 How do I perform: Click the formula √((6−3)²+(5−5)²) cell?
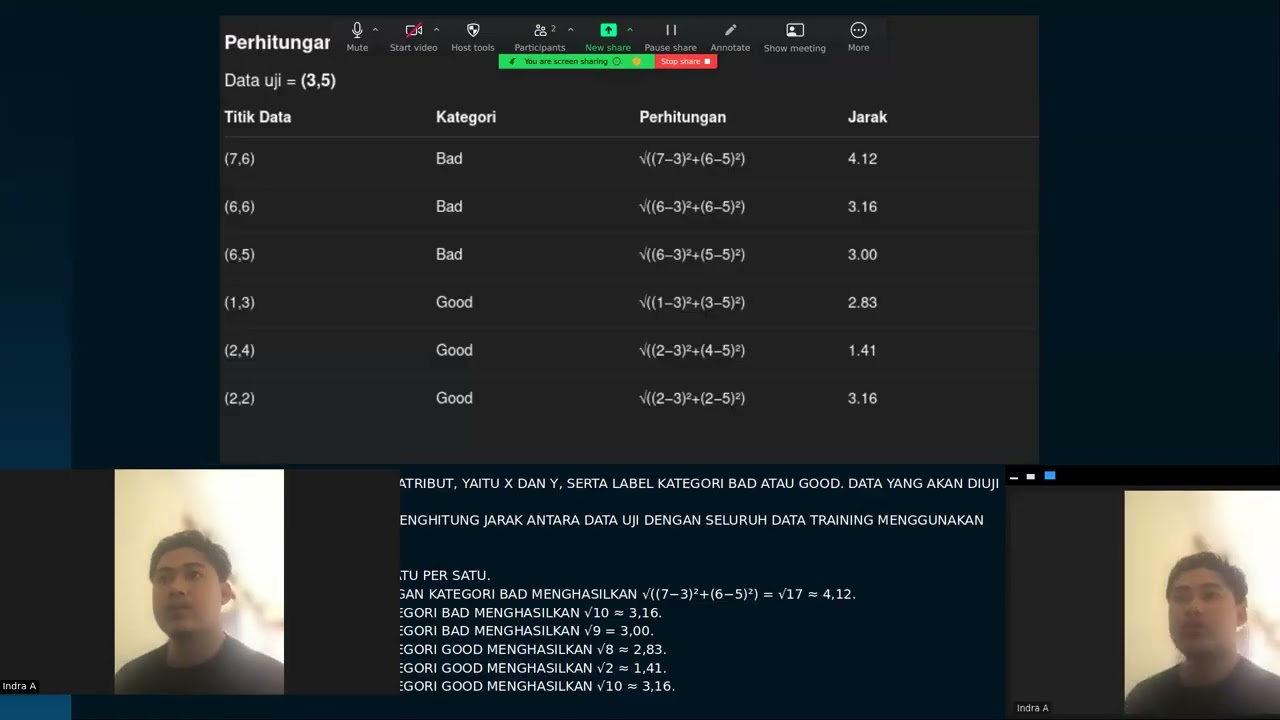point(692,255)
